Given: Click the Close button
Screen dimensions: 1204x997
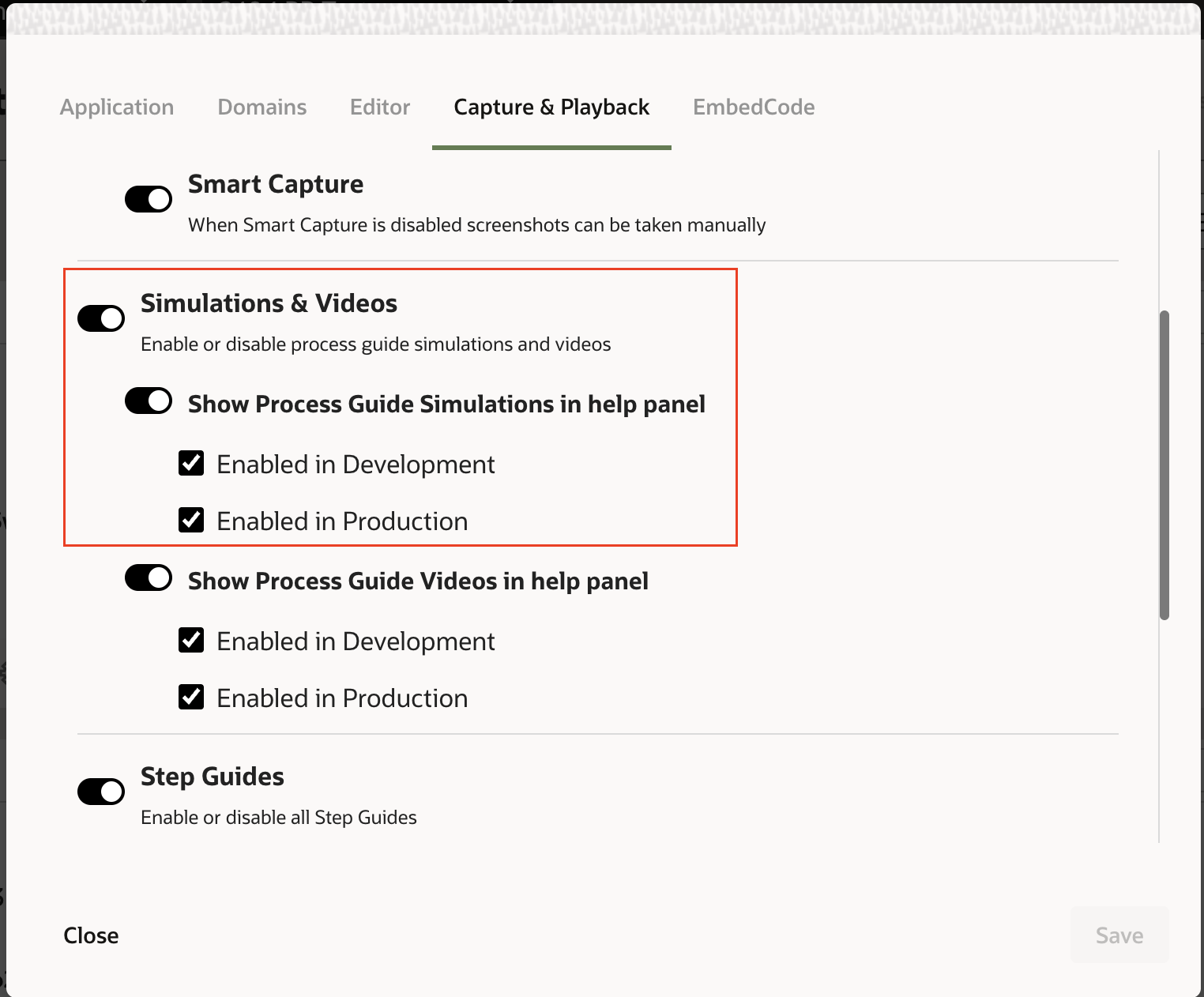Looking at the screenshot, I should click(91, 935).
